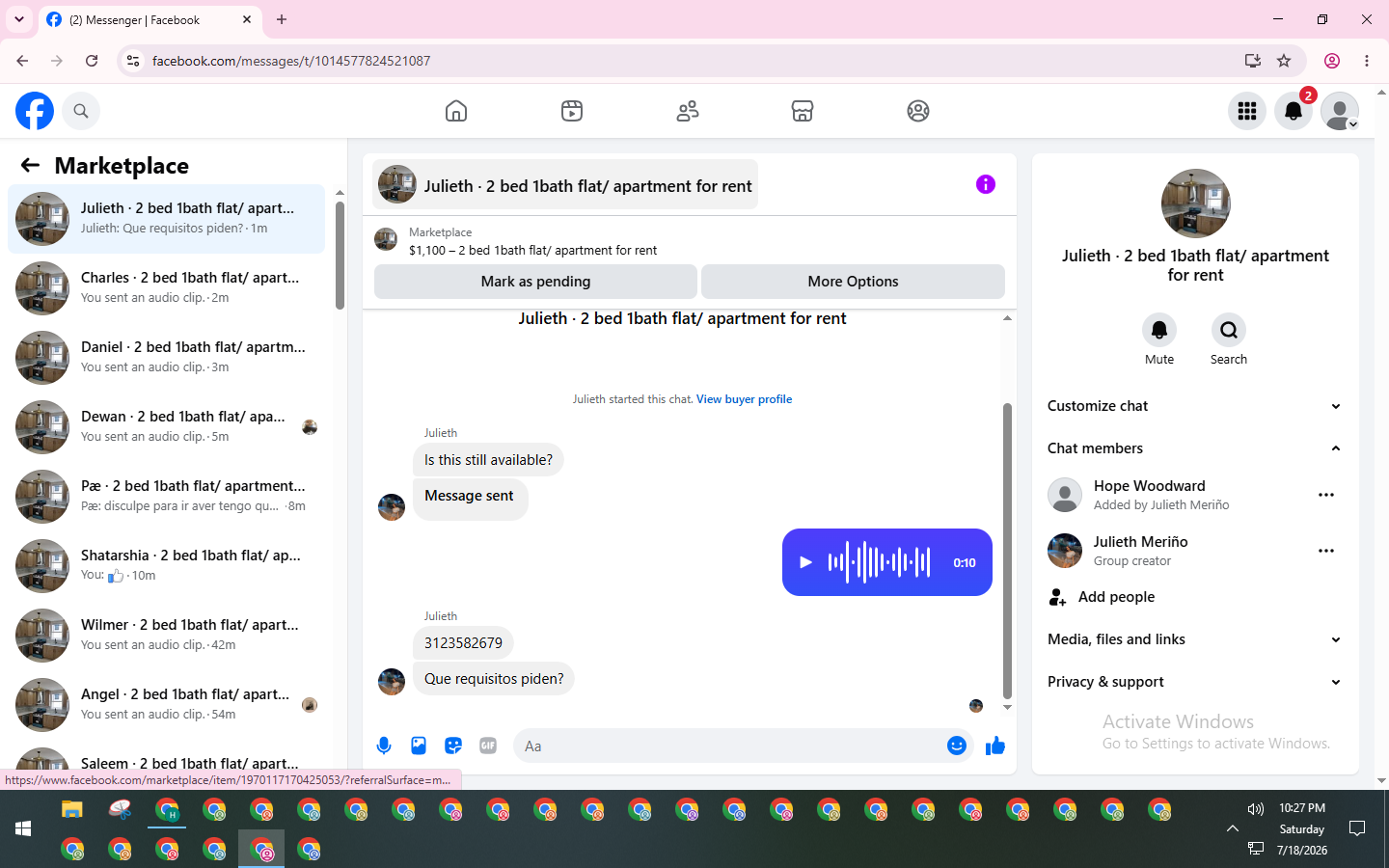
Task: Click the conversation list scrollbar
Action: point(340,256)
